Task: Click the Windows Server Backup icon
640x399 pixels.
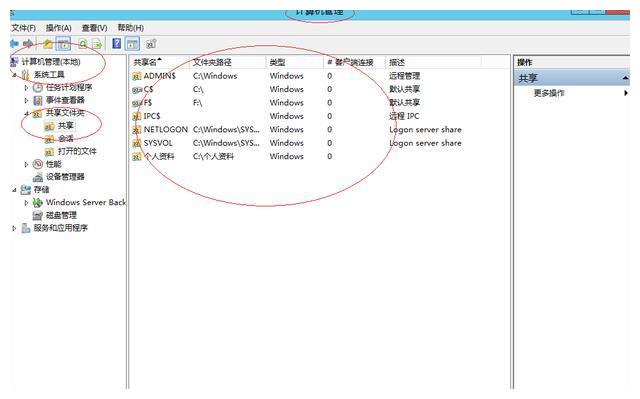Action: pyautogui.click(x=38, y=202)
